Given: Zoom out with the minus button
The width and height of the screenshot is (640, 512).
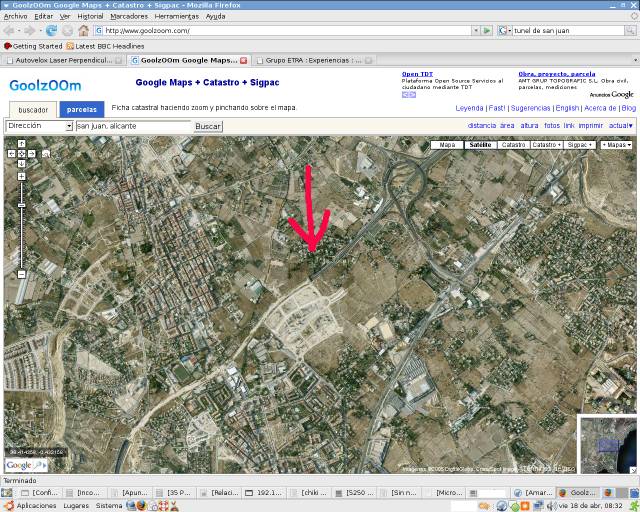Looking at the screenshot, I should 21,273.
